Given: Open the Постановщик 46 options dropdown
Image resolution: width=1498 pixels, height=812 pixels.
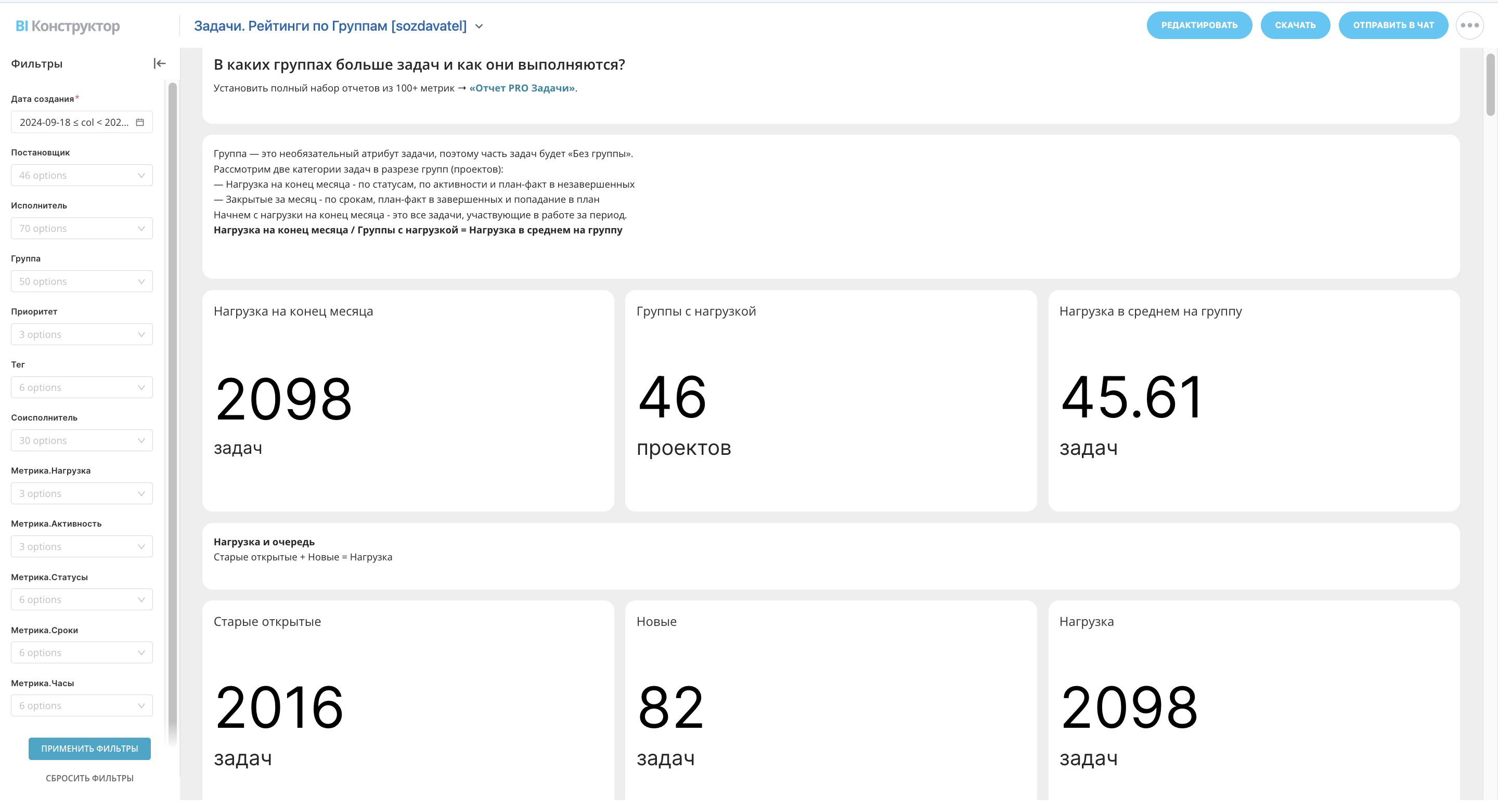Looking at the screenshot, I should pyautogui.click(x=82, y=176).
